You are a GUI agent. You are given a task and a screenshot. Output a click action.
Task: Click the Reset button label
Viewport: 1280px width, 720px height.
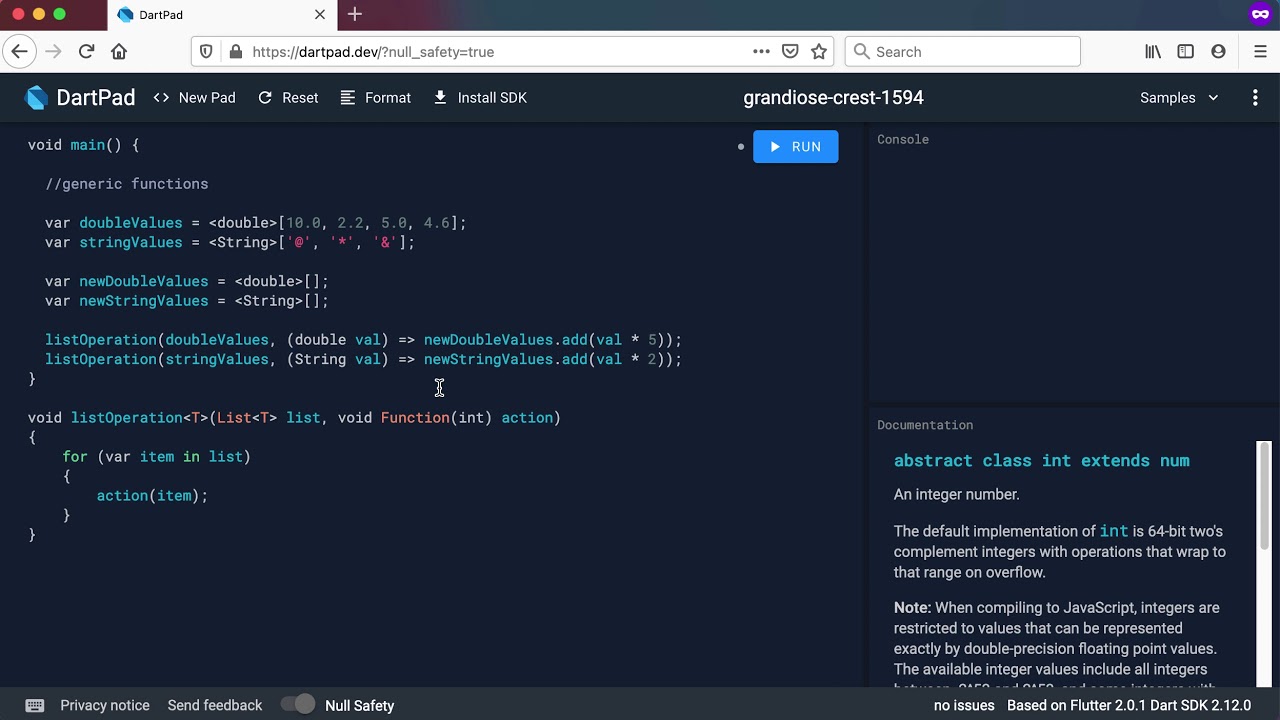[x=300, y=97]
